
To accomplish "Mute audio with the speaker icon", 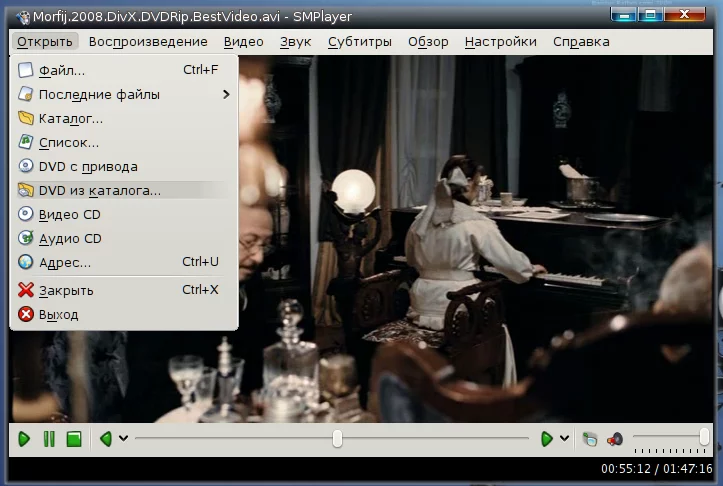I will tap(615, 439).
